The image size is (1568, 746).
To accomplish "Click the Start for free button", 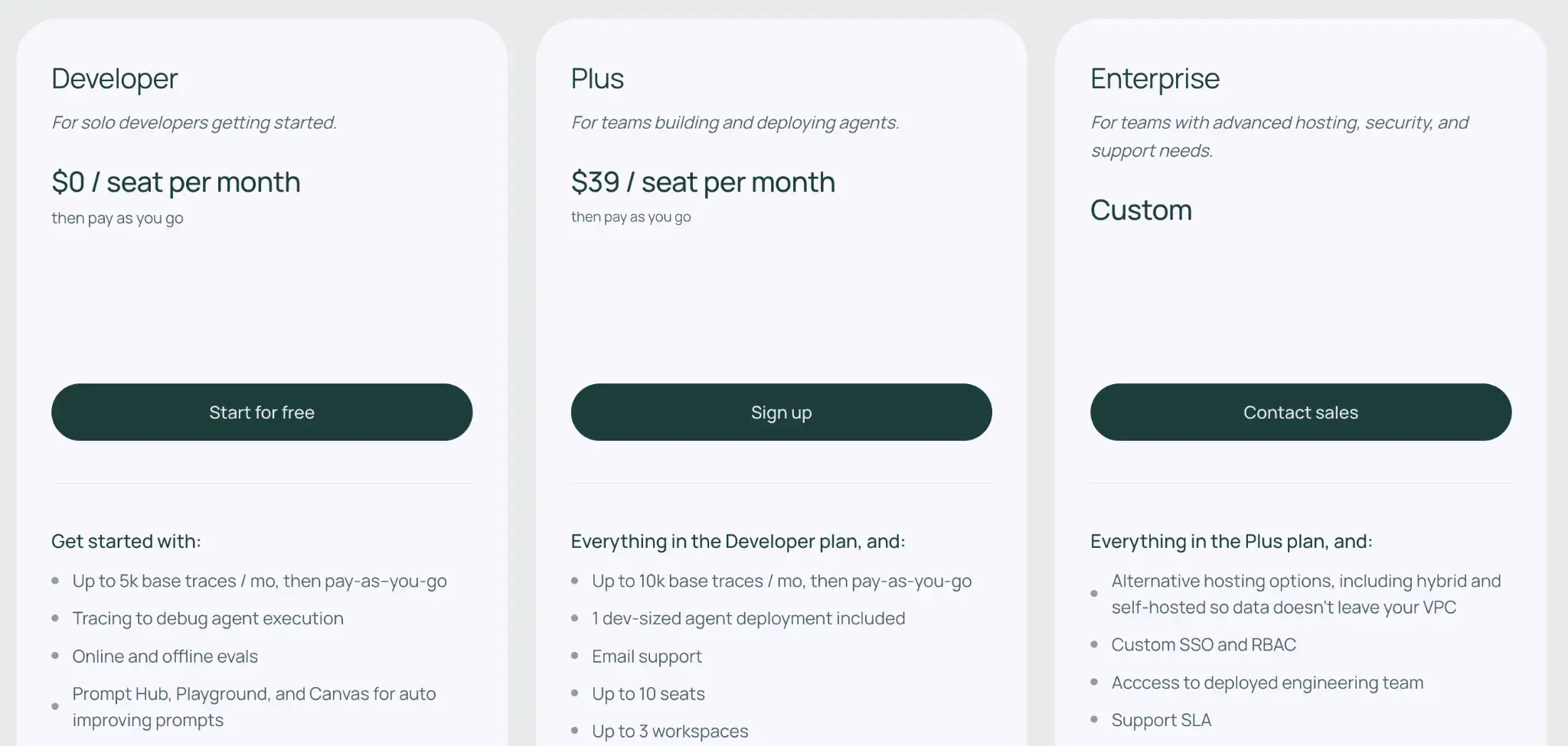I will (x=262, y=412).
